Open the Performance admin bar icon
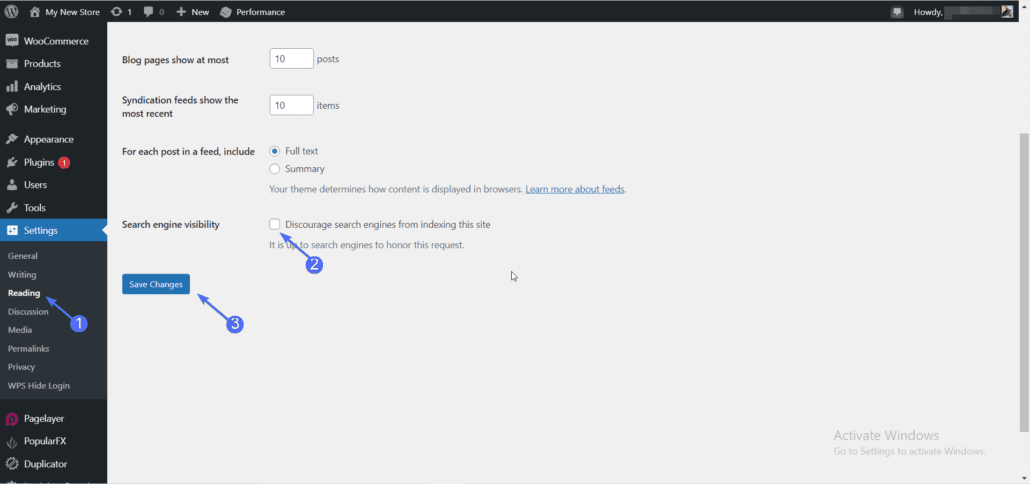This screenshot has height=484, width=1030. 225,12
